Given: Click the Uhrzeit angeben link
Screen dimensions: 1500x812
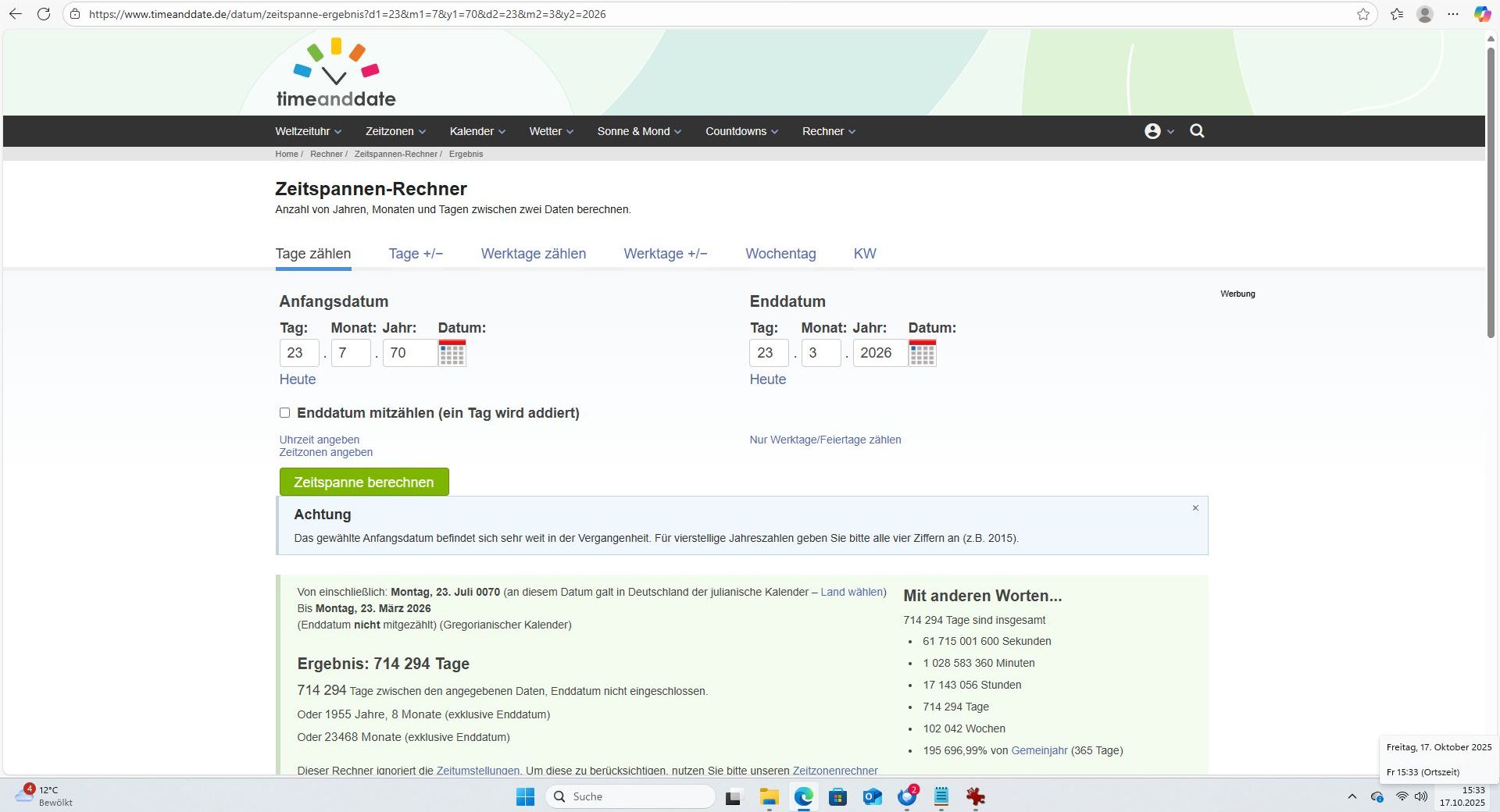Looking at the screenshot, I should point(320,440).
